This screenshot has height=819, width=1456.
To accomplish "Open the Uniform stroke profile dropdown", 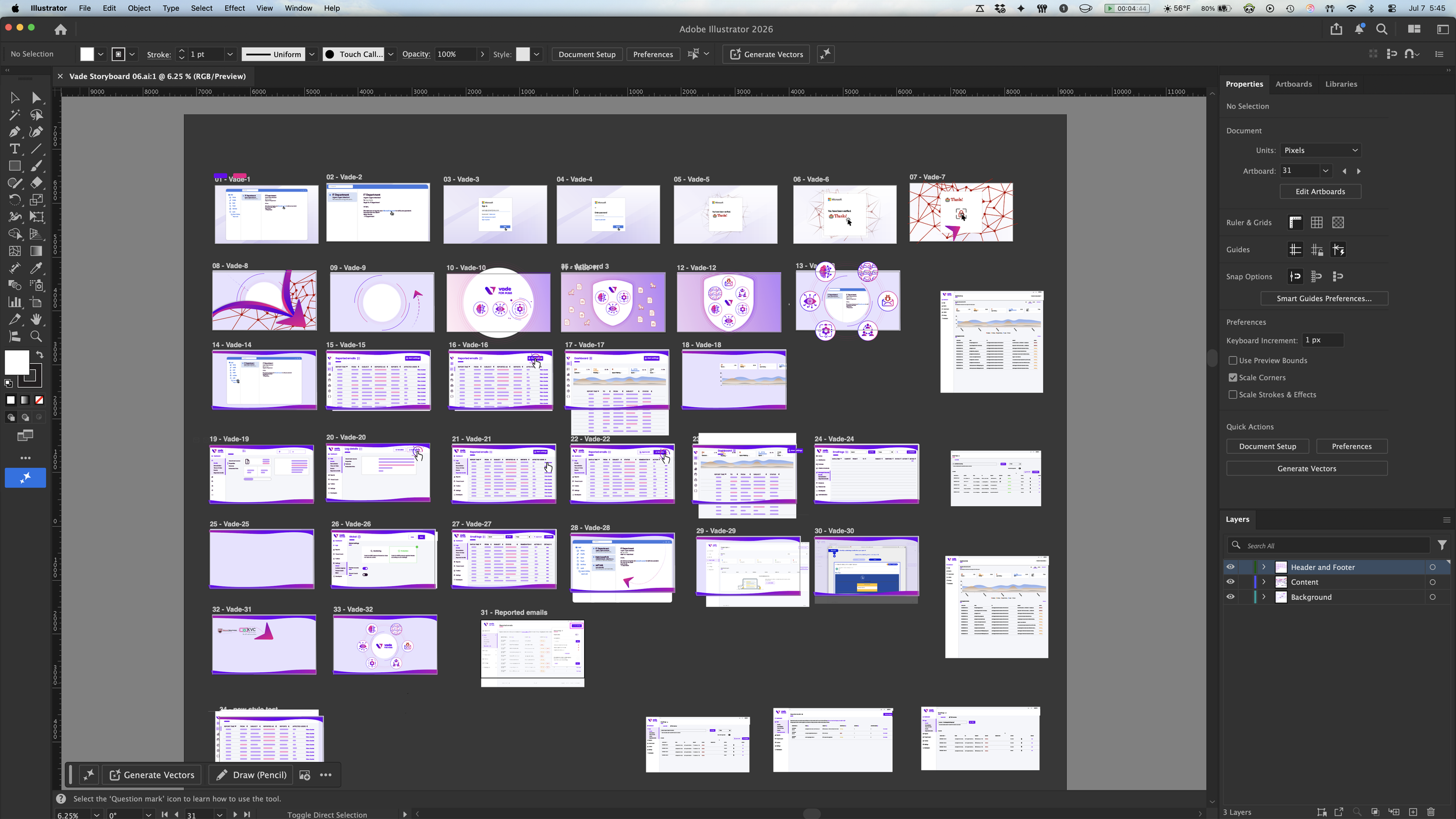I will [312, 54].
